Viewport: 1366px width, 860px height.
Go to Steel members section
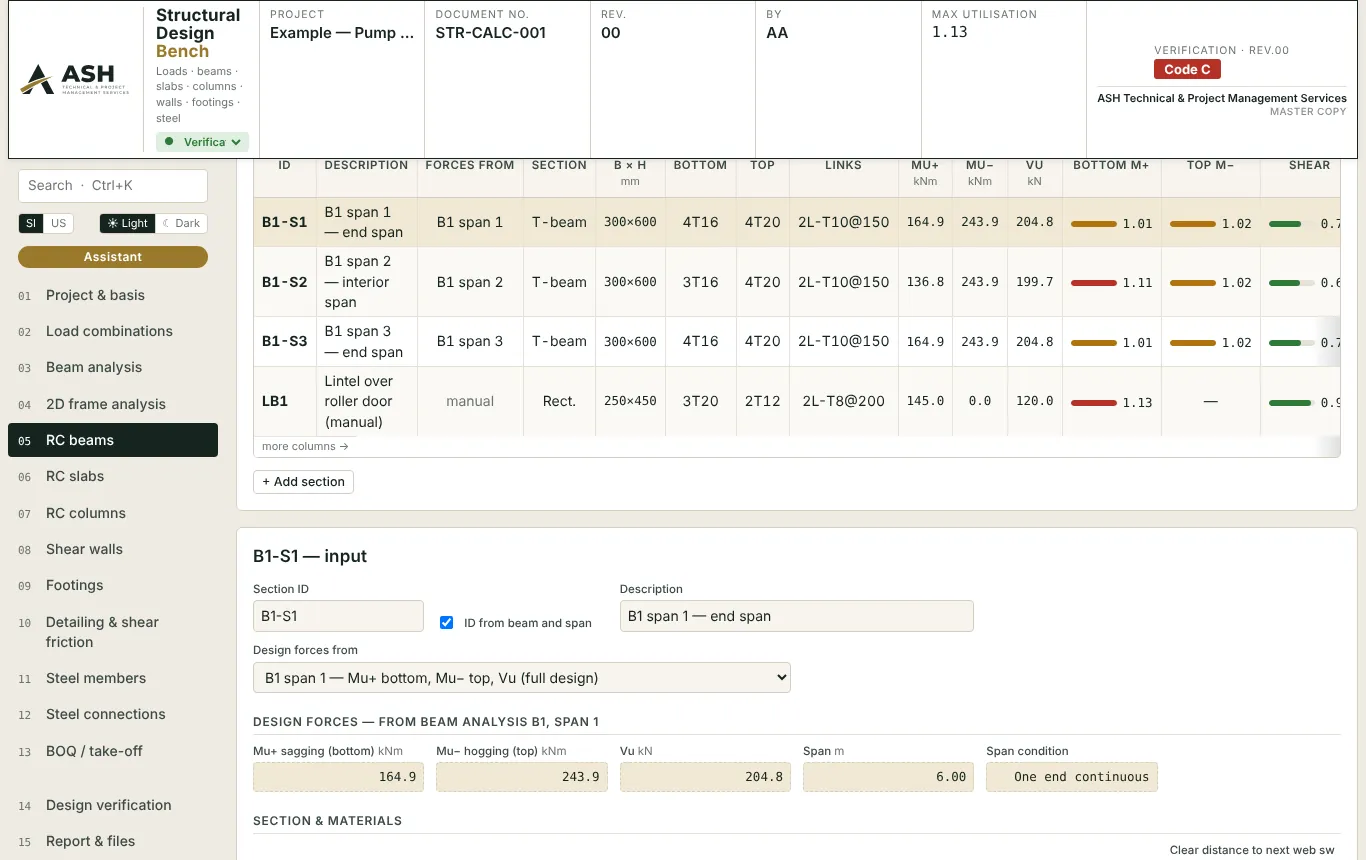113,678
